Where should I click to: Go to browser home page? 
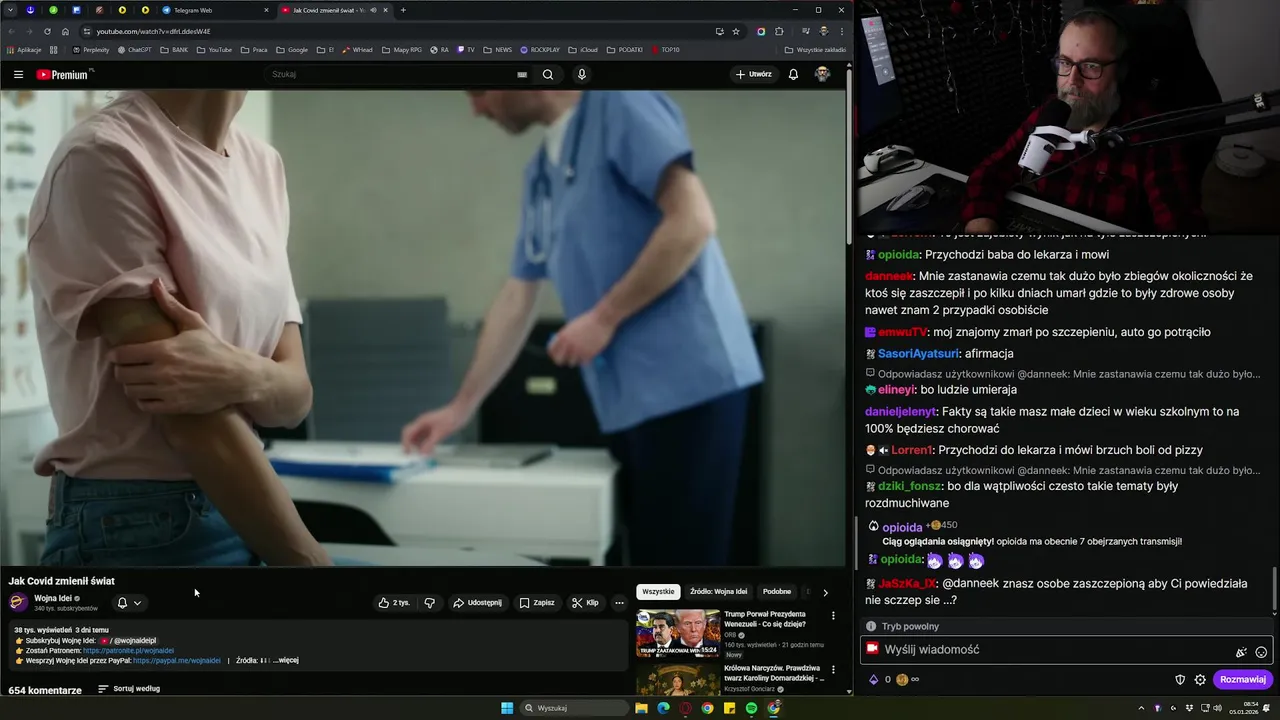pos(65,31)
